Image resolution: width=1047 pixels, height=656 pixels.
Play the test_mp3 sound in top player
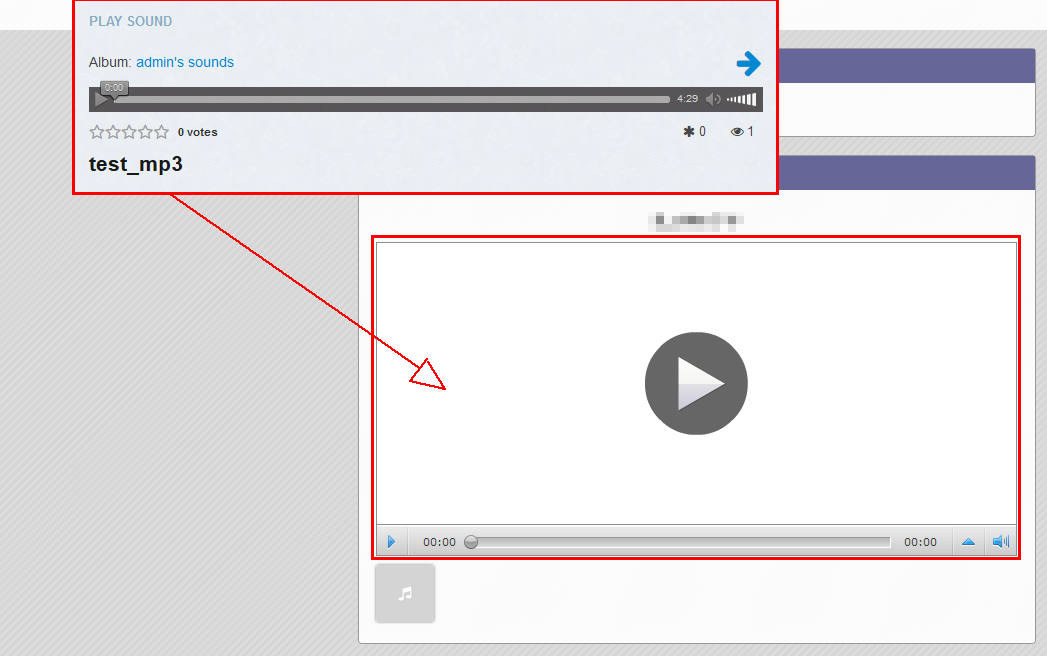[x=101, y=100]
